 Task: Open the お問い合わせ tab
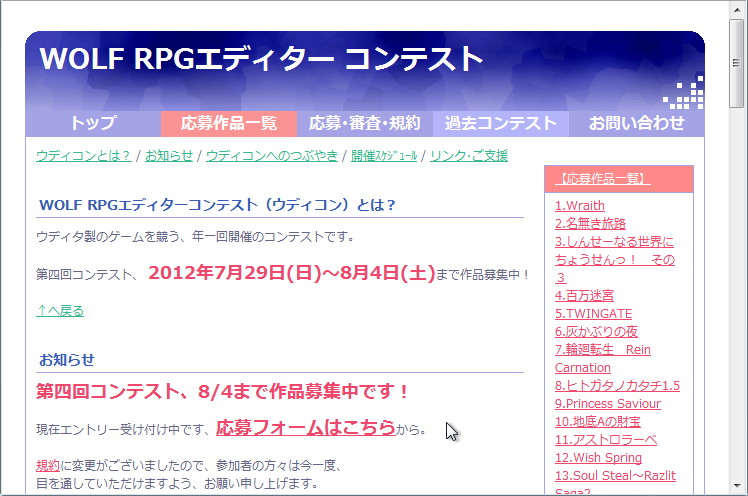tap(636, 124)
